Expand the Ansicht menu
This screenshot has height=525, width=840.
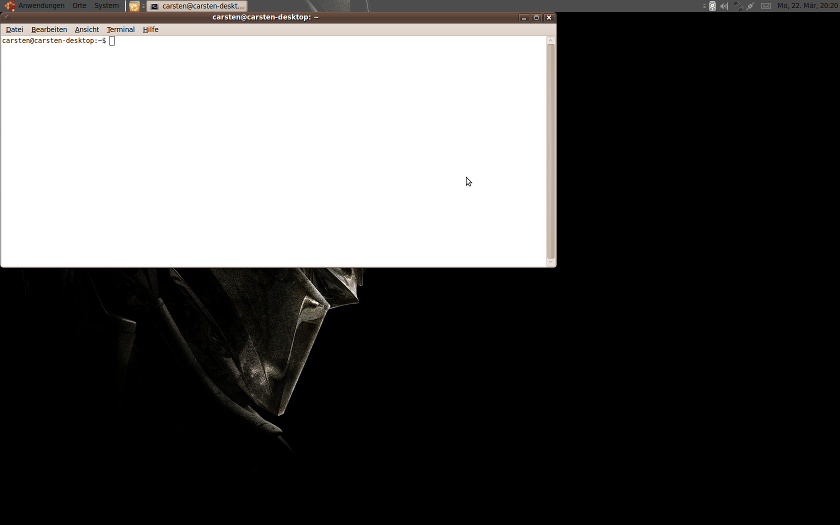pyautogui.click(x=87, y=30)
